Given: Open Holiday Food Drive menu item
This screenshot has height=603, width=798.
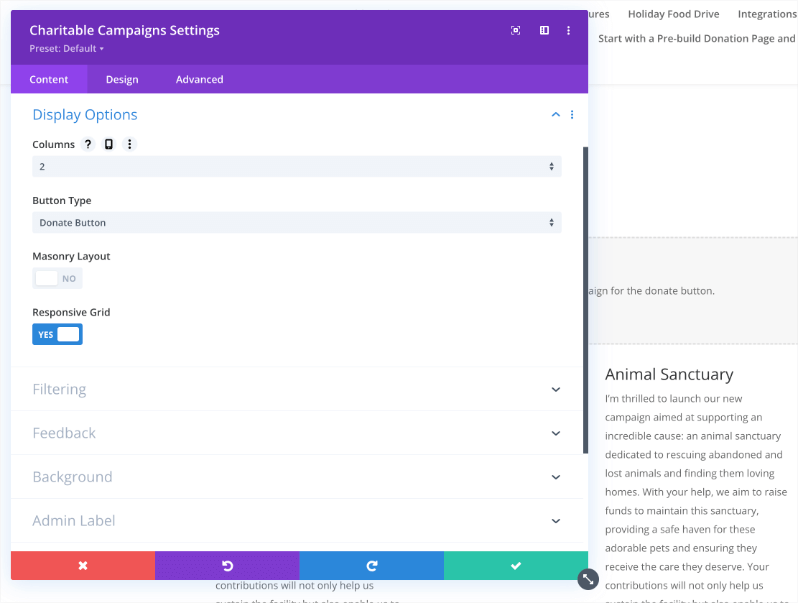Looking at the screenshot, I should [x=673, y=14].
